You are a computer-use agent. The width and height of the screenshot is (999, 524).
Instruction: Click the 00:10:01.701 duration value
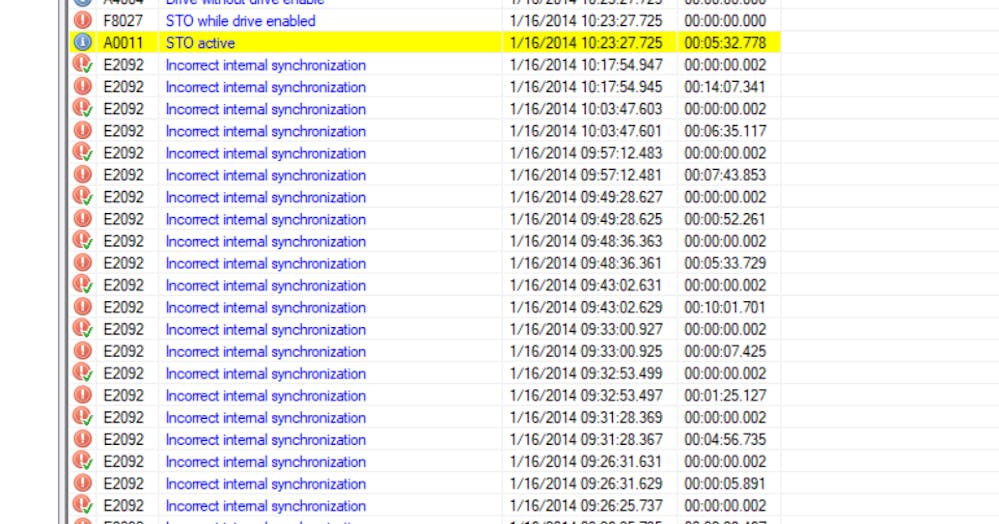[725, 307]
